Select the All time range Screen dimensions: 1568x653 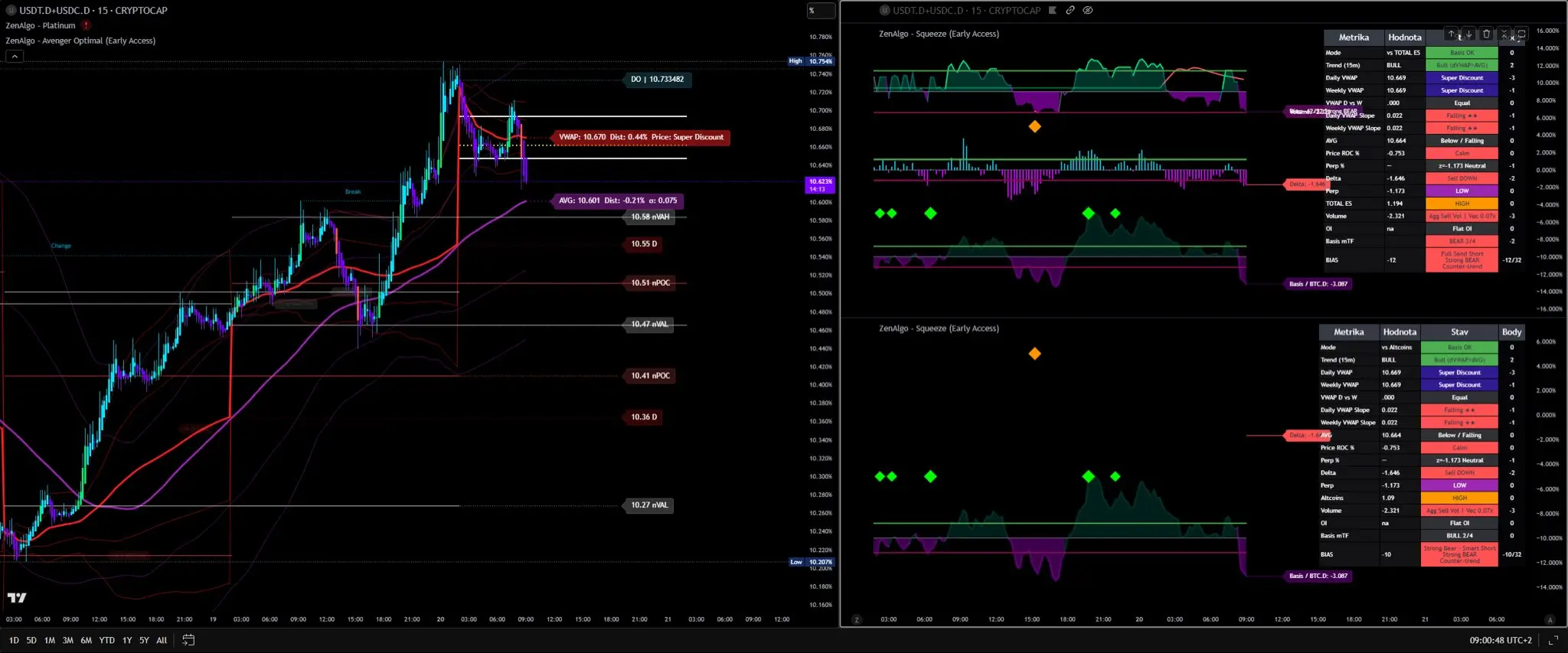pyautogui.click(x=162, y=640)
